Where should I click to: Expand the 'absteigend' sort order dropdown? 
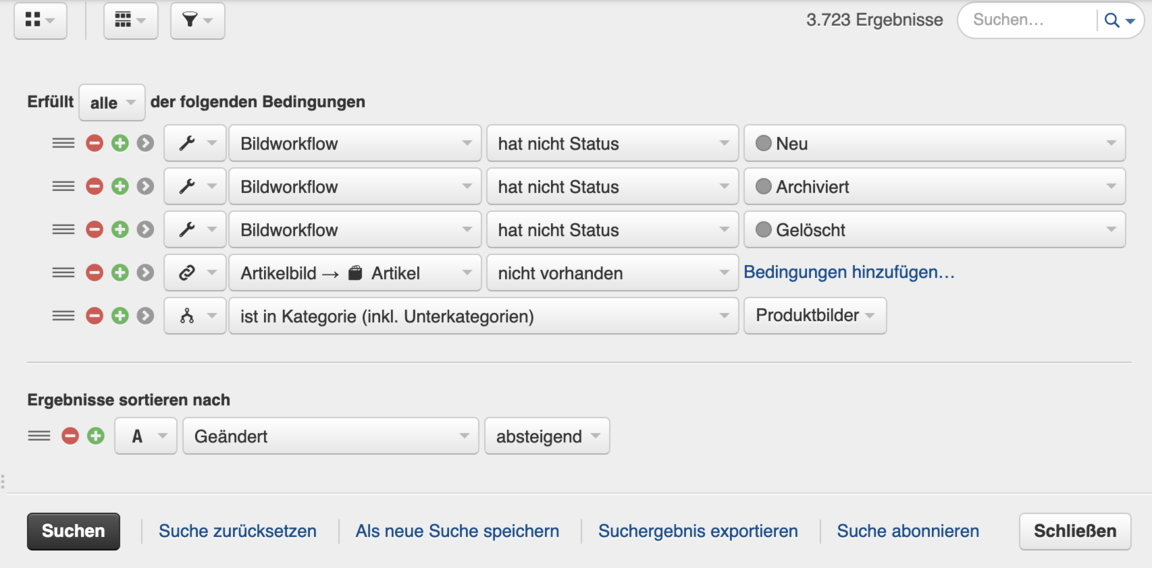[x=546, y=437]
